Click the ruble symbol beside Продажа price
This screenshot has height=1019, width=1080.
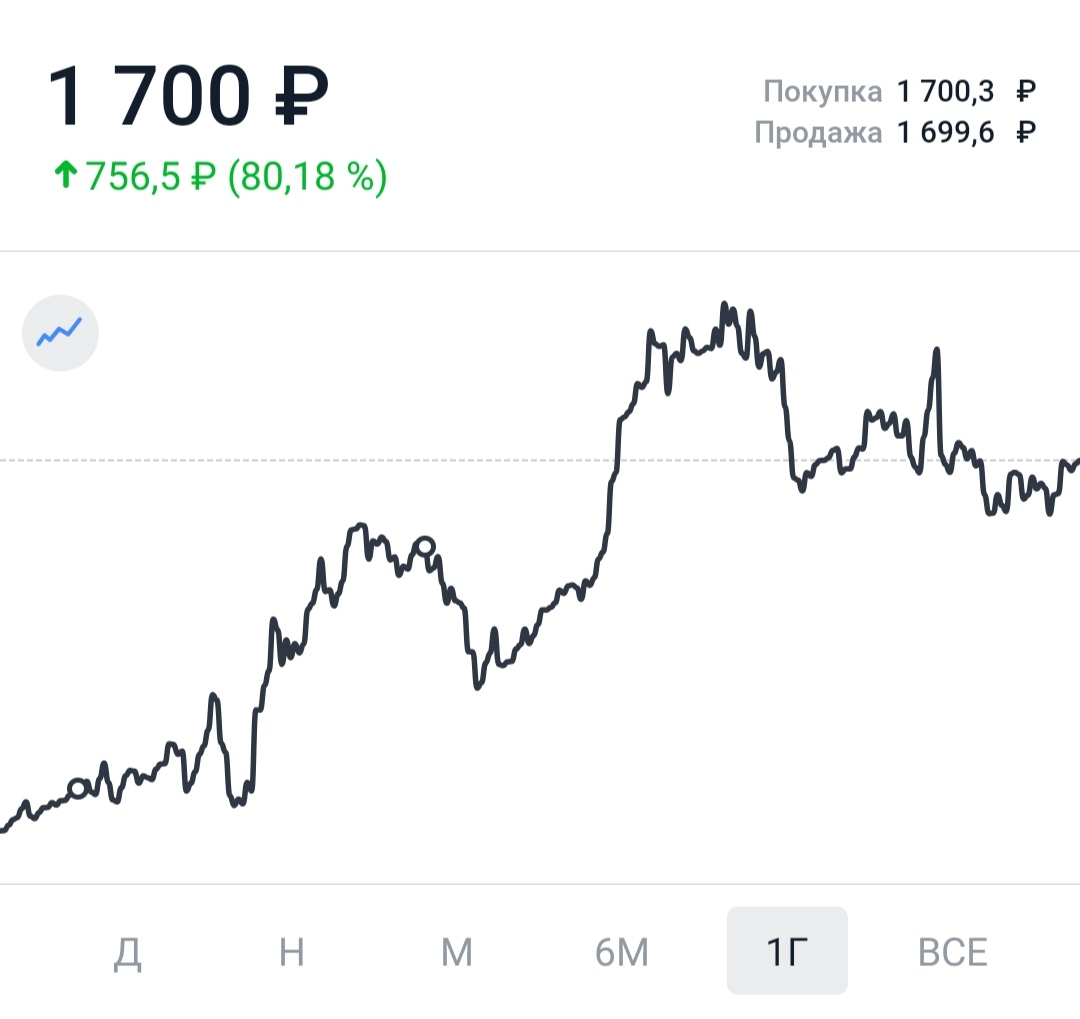click(1024, 132)
